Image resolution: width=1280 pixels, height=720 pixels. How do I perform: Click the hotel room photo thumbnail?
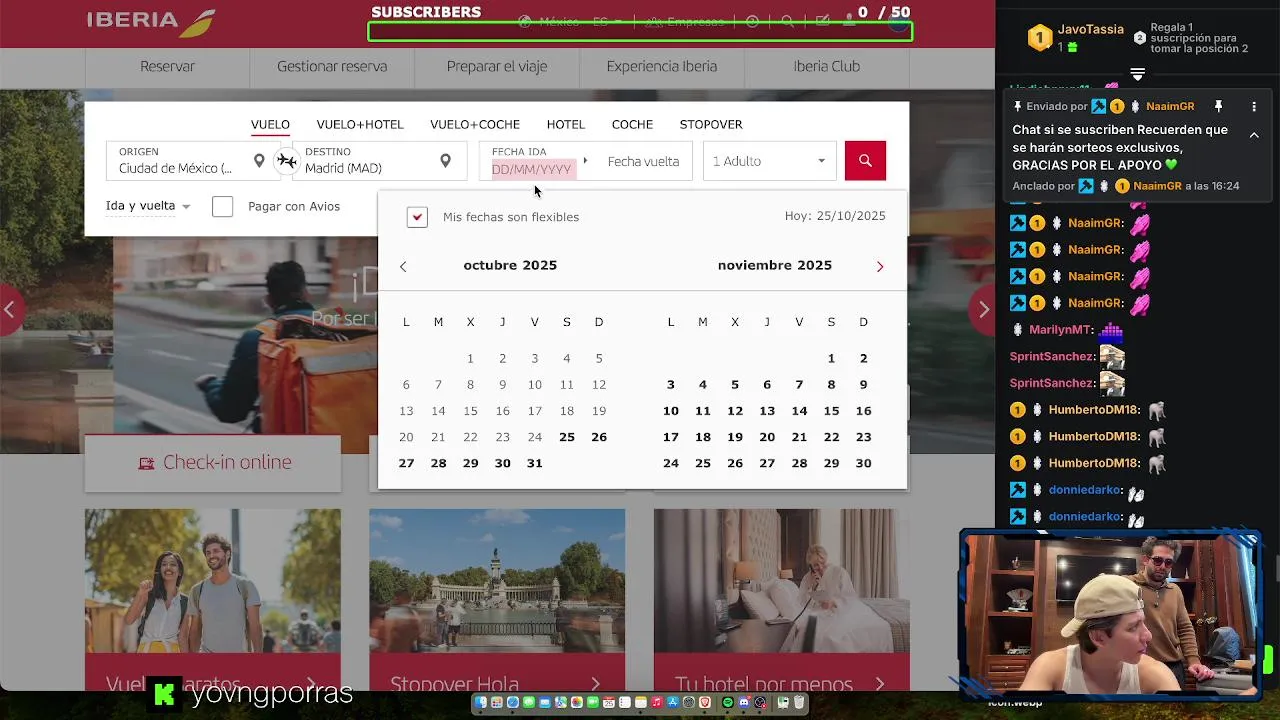pos(782,581)
